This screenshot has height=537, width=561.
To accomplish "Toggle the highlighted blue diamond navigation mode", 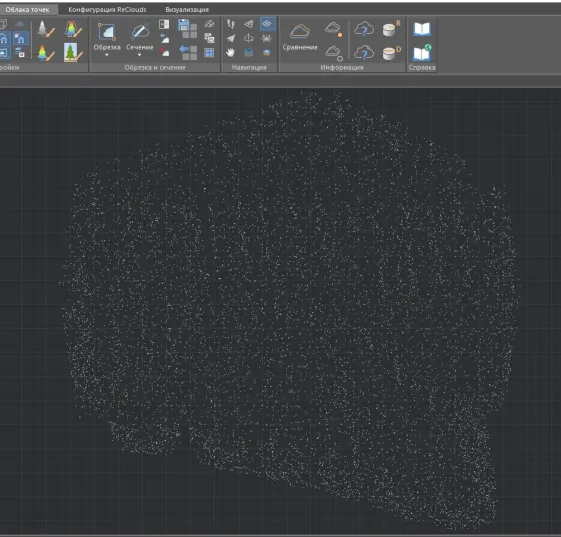I will [267, 24].
